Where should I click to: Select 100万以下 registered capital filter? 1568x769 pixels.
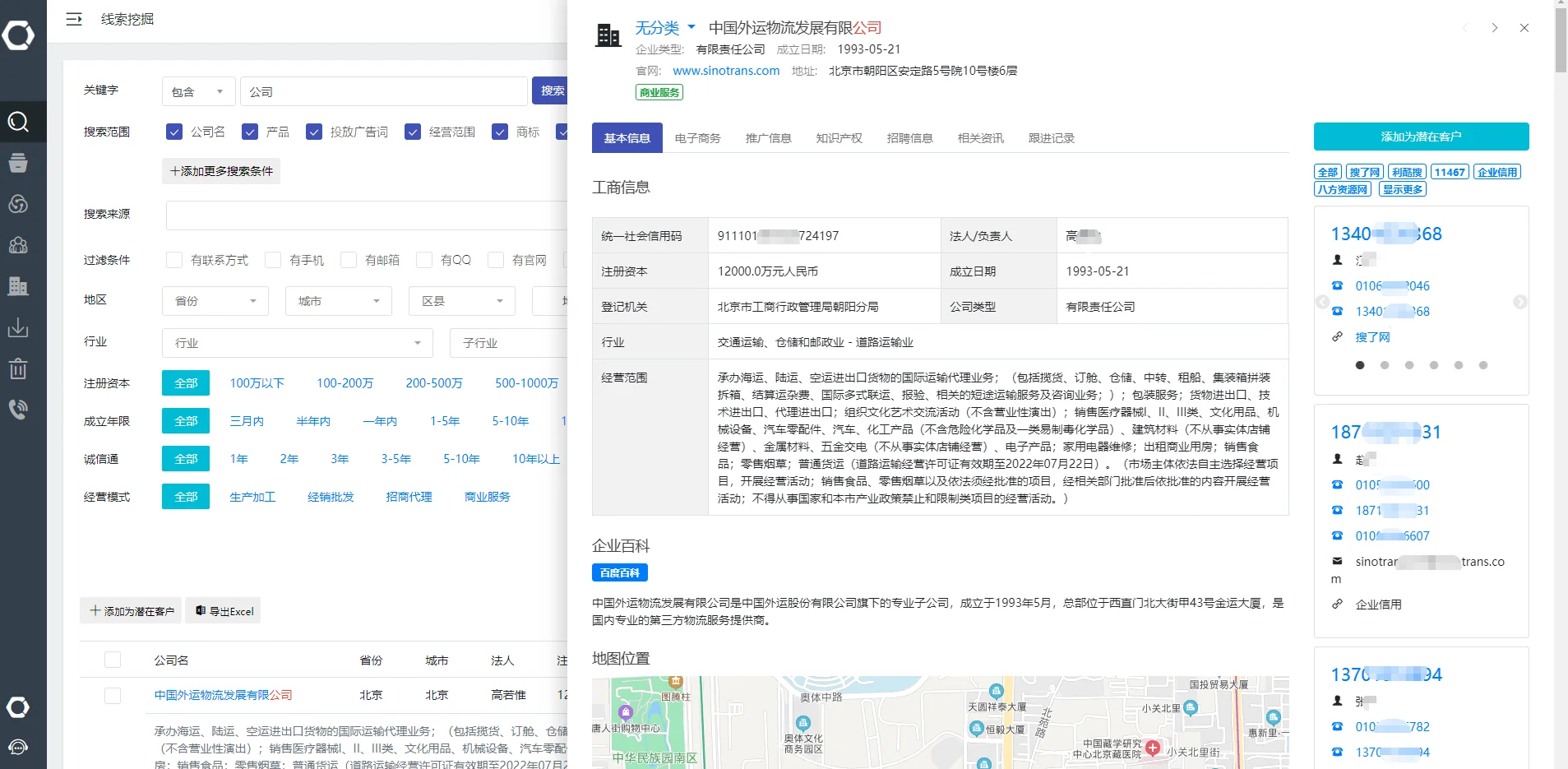coord(257,383)
